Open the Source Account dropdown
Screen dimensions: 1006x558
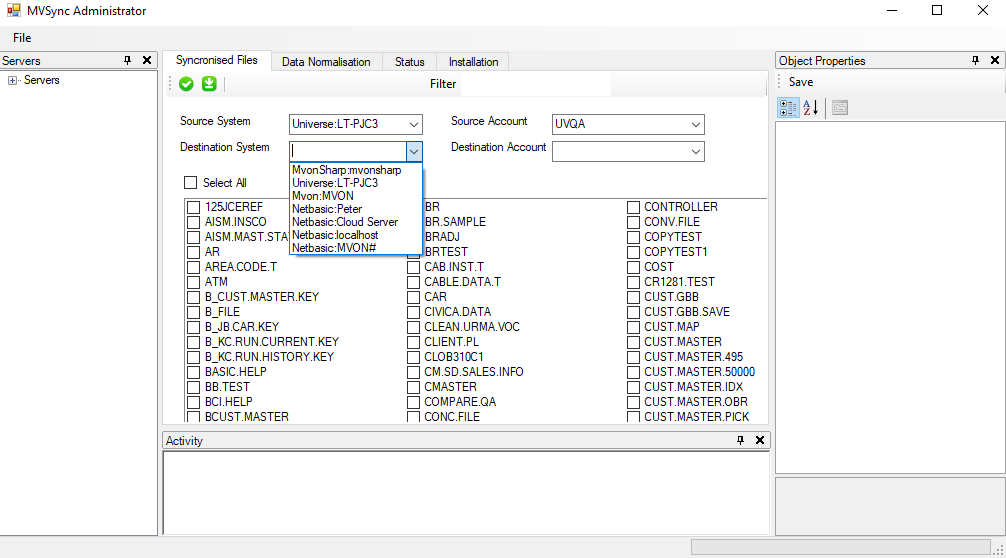tap(695, 124)
